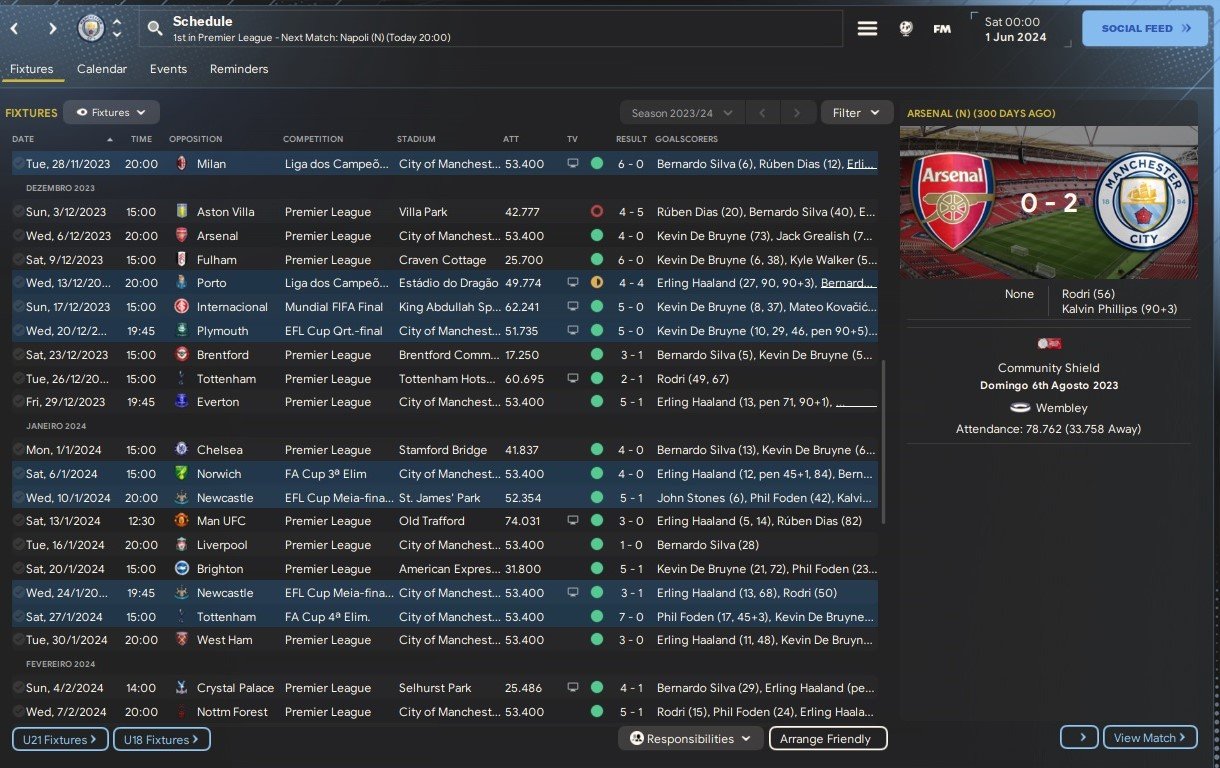Click the FM logo icon
Image resolution: width=1220 pixels, height=768 pixels.
[x=942, y=29]
